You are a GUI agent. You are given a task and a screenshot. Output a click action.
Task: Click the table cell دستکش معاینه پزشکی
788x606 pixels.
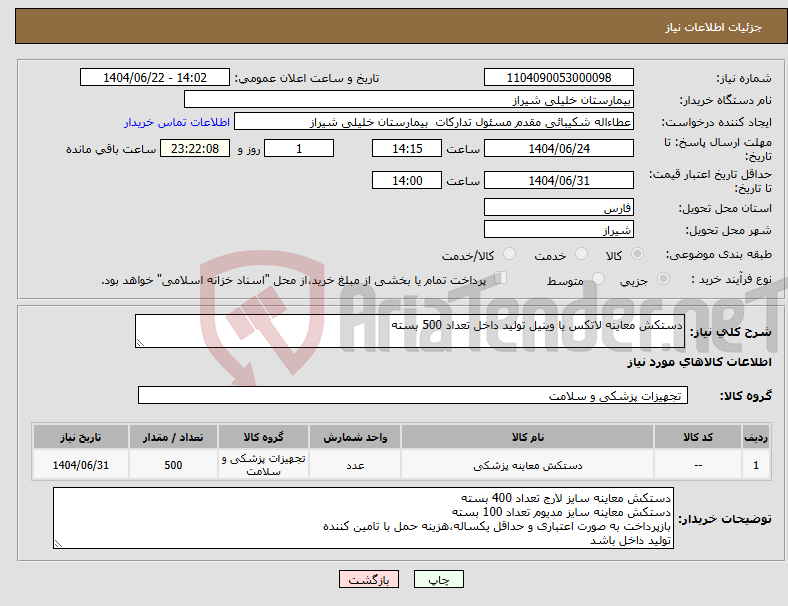[527, 465]
